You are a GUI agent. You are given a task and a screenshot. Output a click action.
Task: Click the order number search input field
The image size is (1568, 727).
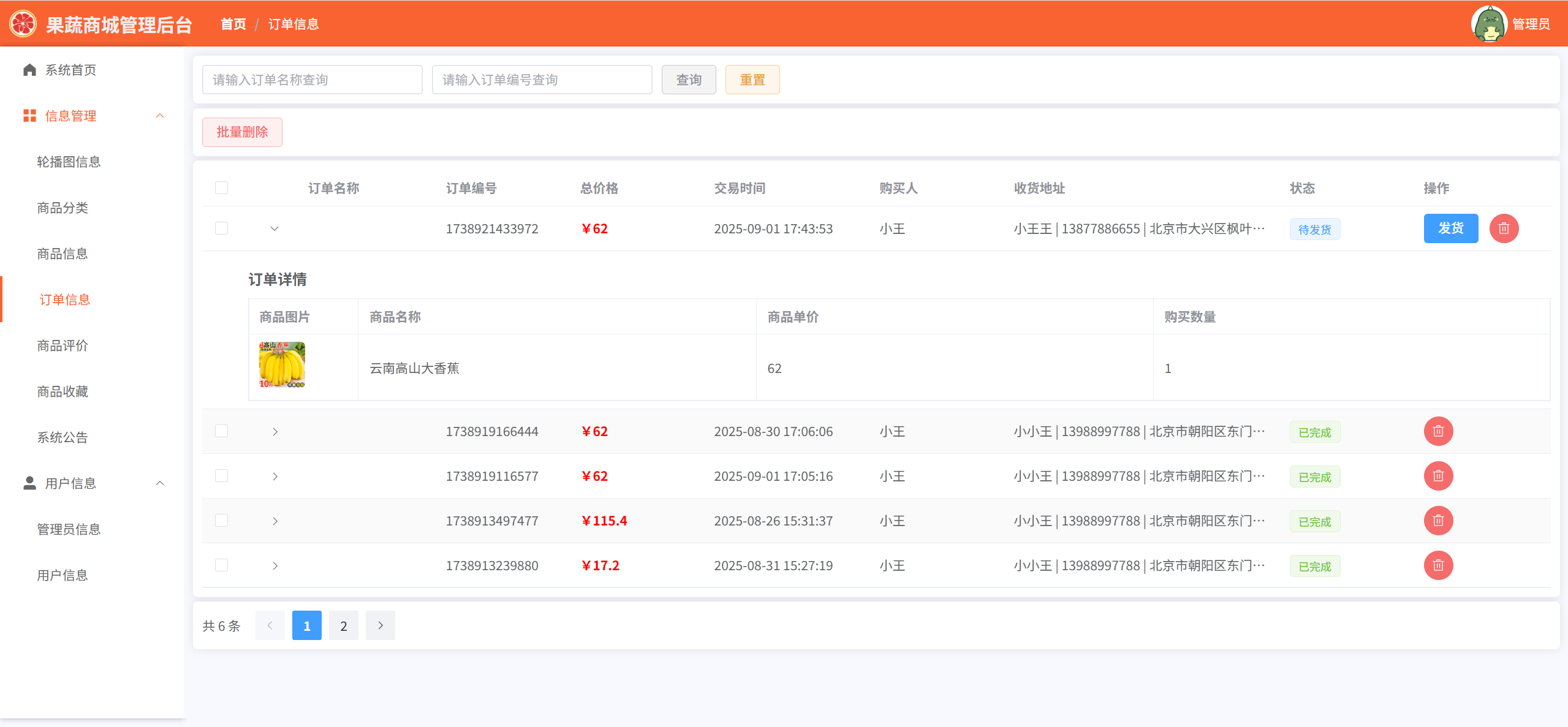(542, 80)
